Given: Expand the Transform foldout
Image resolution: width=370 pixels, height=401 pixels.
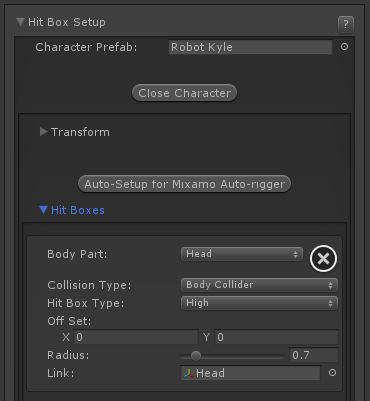Looking at the screenshot, I should (43, 132).
